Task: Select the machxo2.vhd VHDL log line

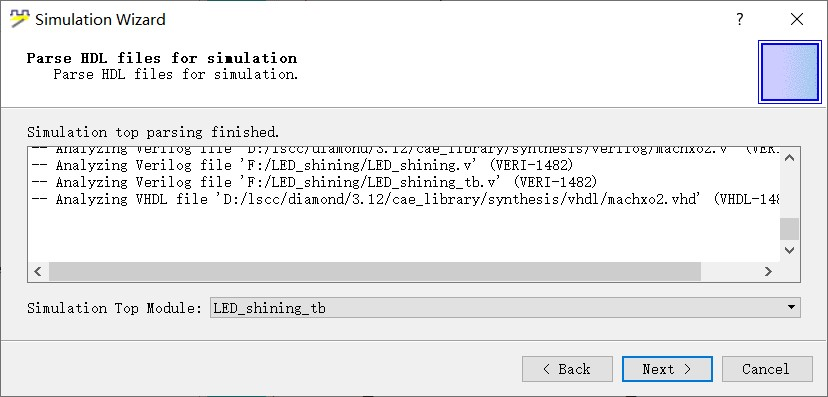Action: coord(405,199)
